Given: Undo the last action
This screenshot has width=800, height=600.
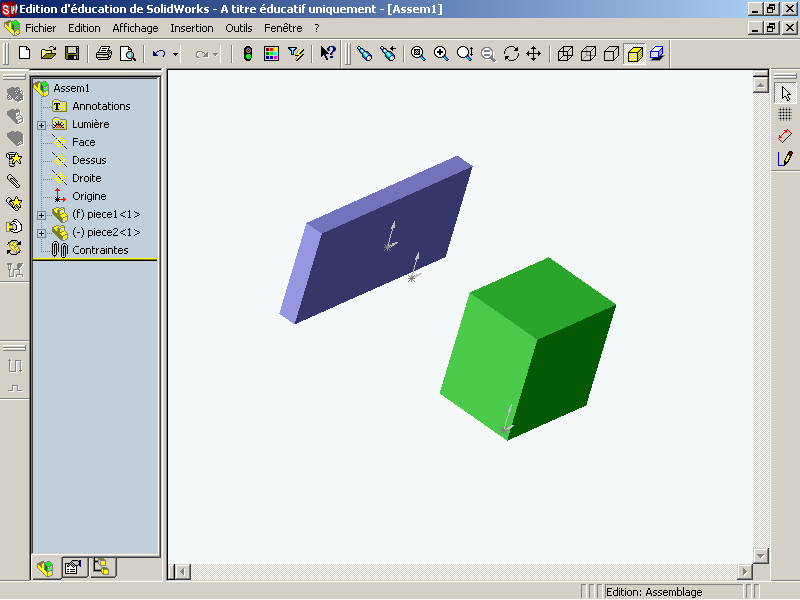Looking at the screenshot, I should click(159, 54).
